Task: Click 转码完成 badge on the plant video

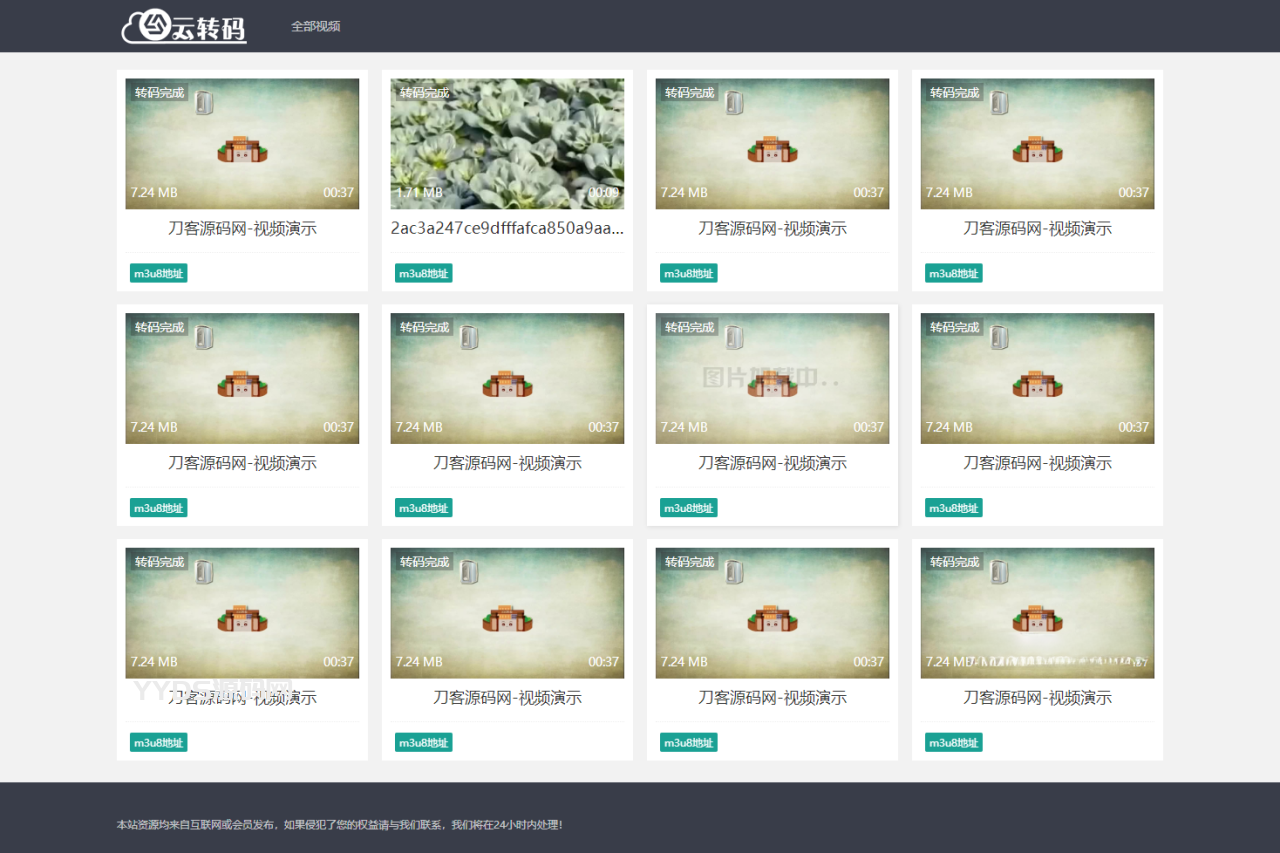Action: tap(425, 93)
